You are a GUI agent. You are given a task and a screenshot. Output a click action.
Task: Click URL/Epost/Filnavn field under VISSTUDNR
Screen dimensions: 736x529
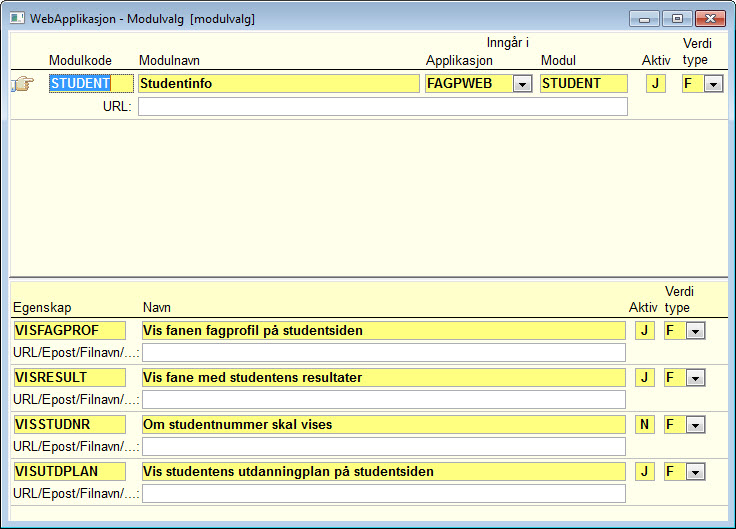coord(383,446)
